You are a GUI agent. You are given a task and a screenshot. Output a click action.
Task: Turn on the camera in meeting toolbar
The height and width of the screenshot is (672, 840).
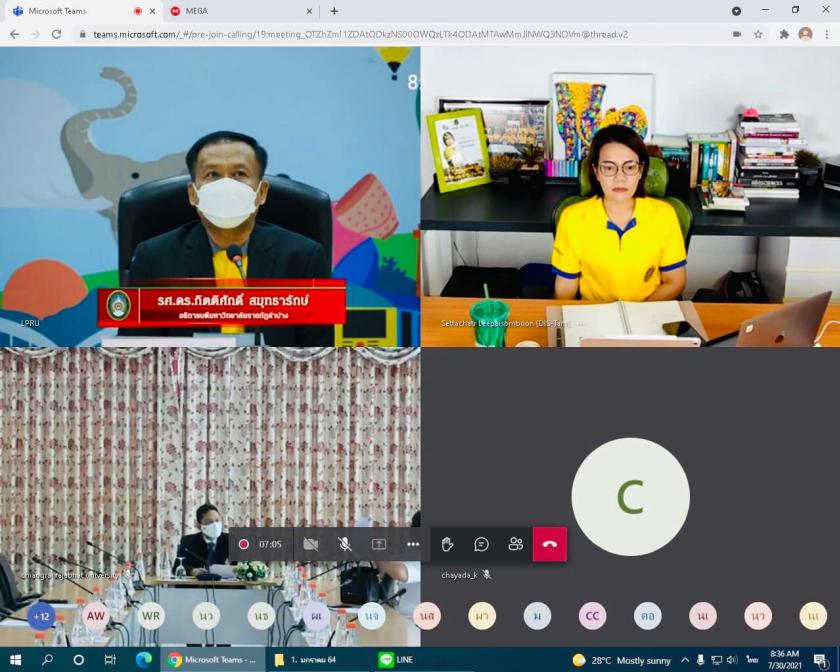coord(311,544)
